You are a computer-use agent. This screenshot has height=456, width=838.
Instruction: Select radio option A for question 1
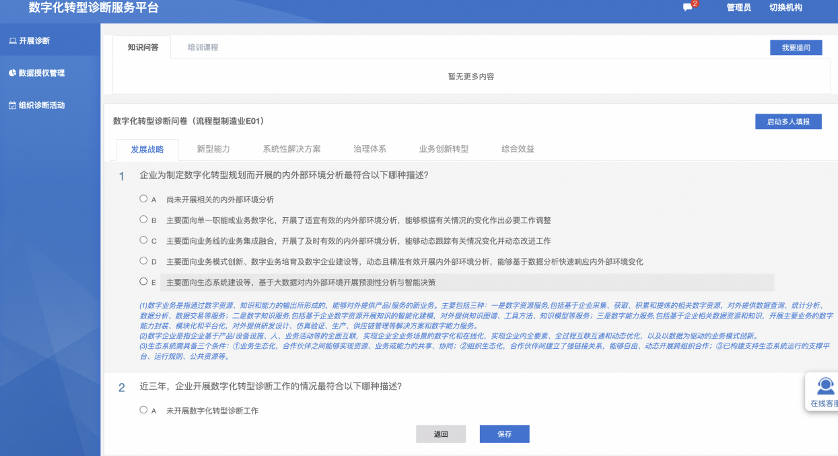tap(143, 198)
